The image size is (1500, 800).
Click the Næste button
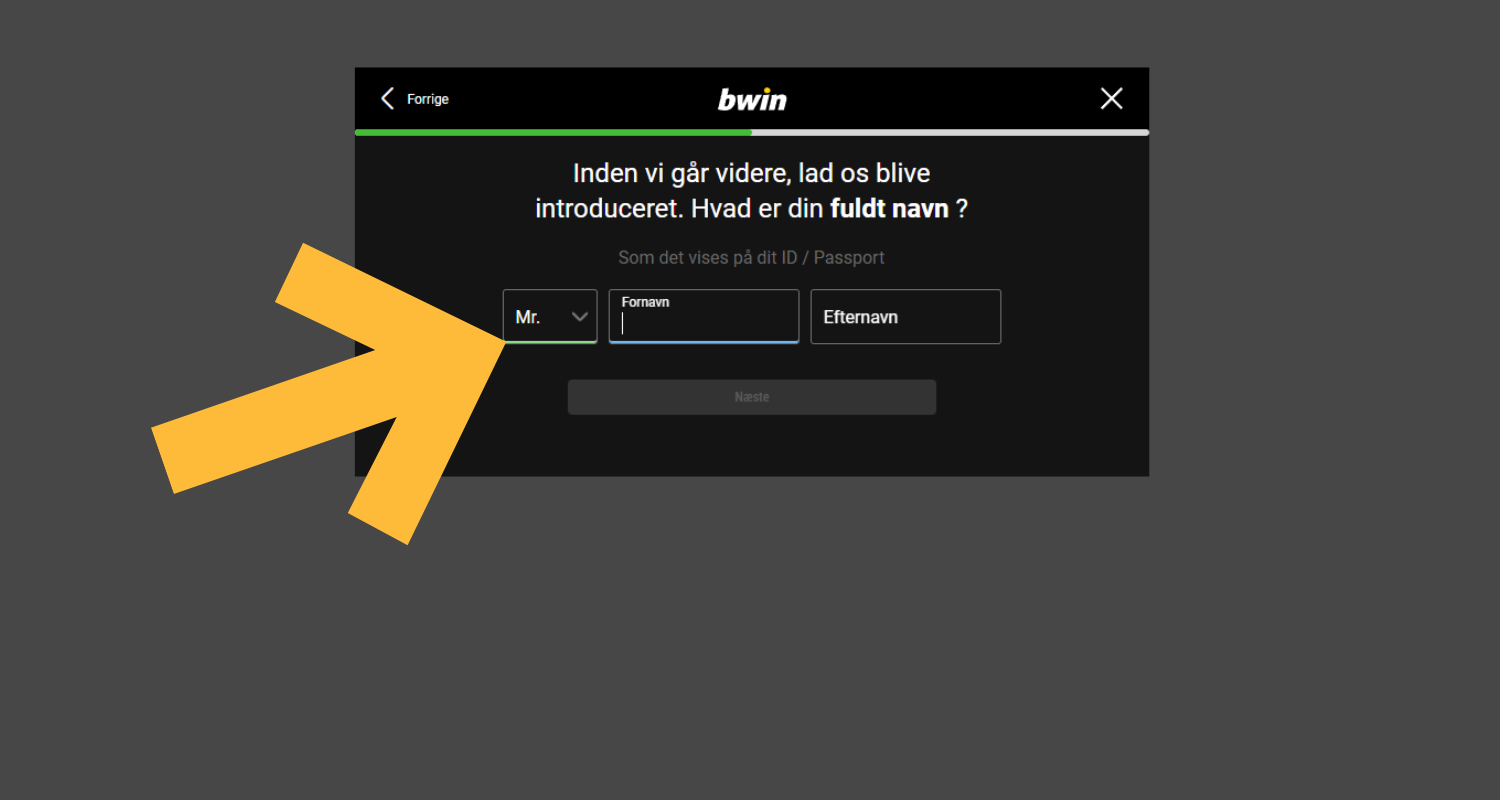[752, 397]
